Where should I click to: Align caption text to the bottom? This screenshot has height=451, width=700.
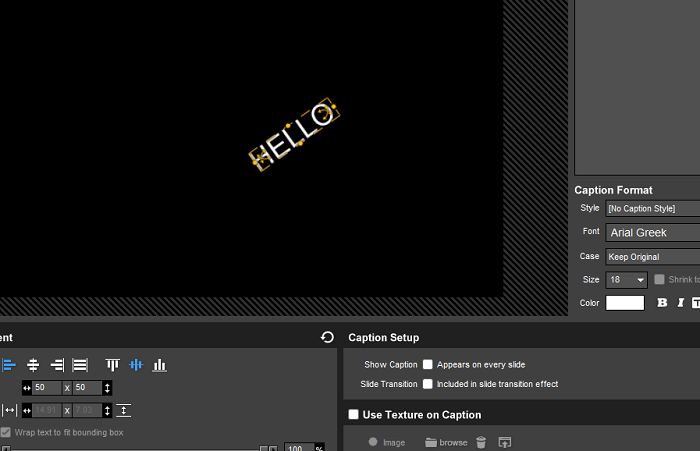click(159, 365)
